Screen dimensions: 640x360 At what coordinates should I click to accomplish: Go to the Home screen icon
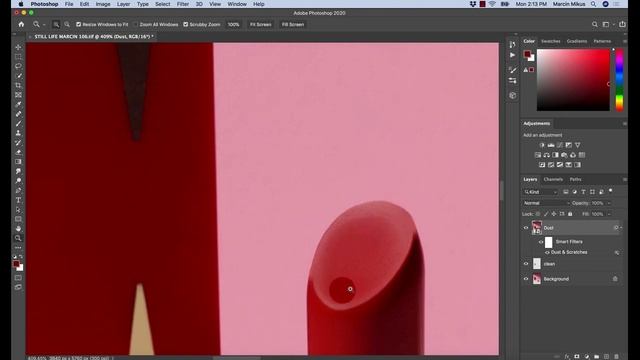[21, 24]
